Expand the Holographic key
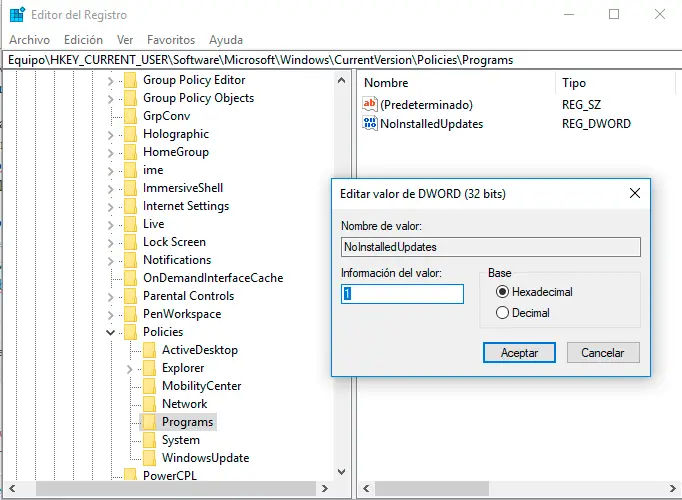 pyautogui.click(x=110, y=135)
